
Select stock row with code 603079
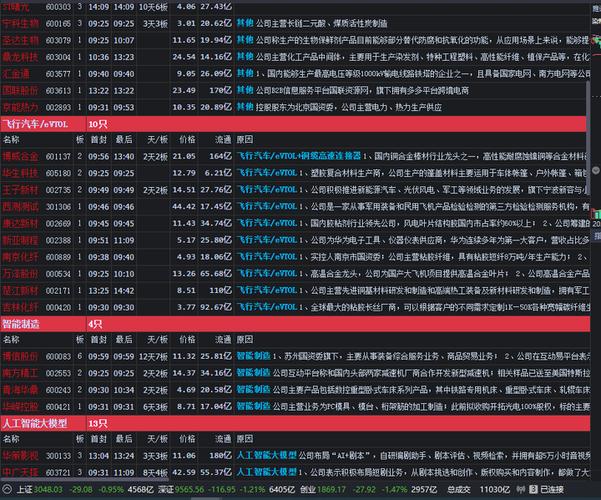(295, 40)
